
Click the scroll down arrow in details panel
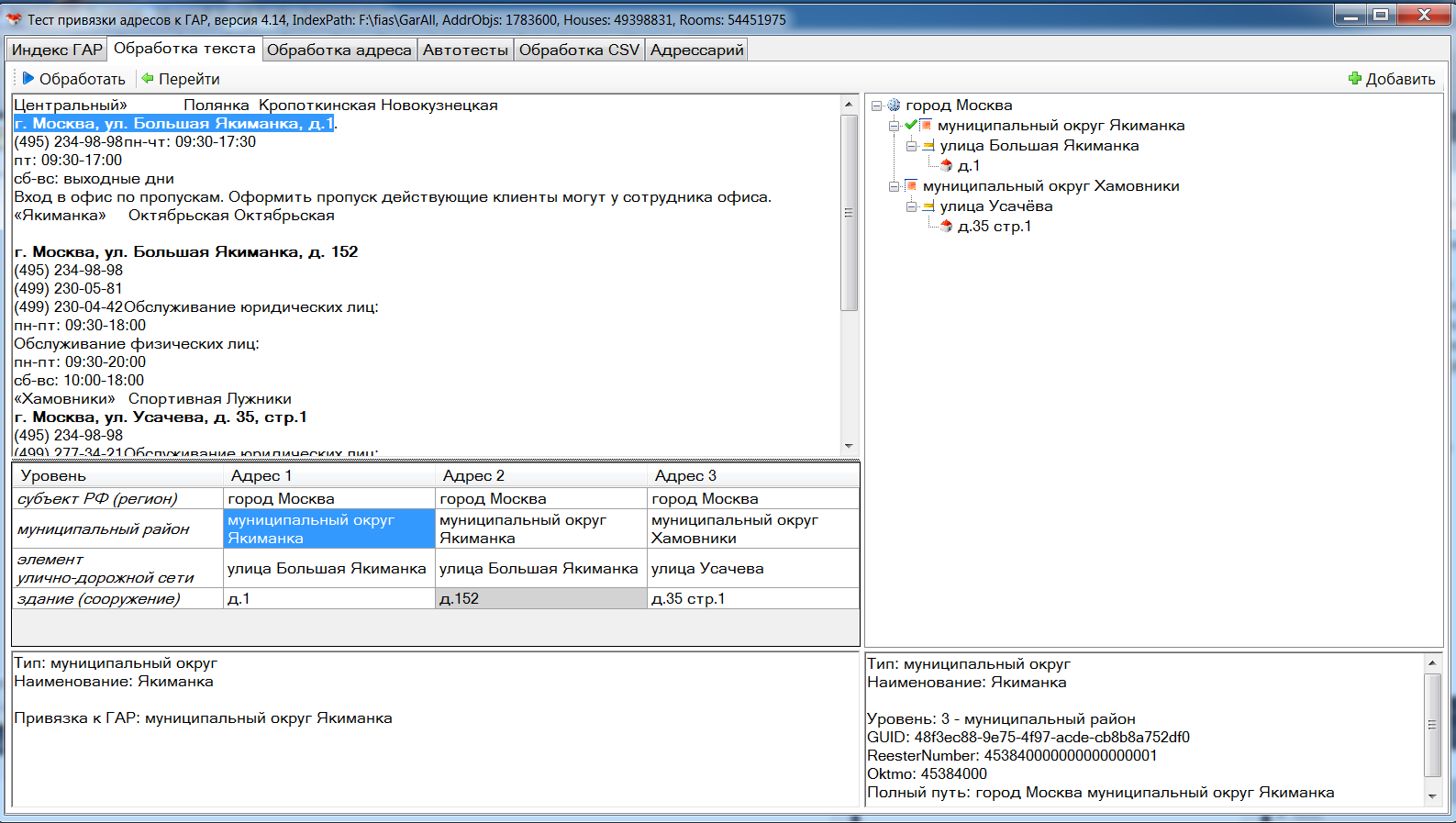point(1432,796)
